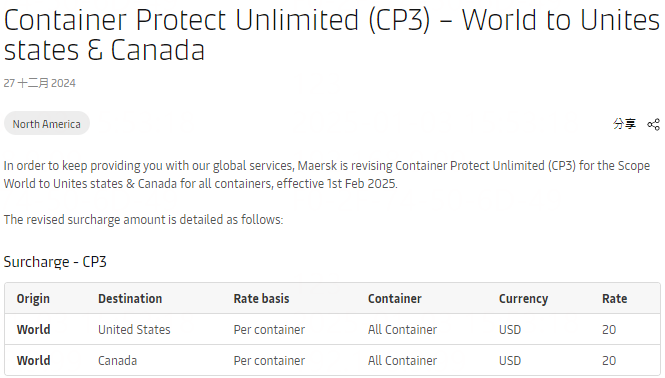
Task: Click World in the Canada row
Action: (x=34, y=361)
